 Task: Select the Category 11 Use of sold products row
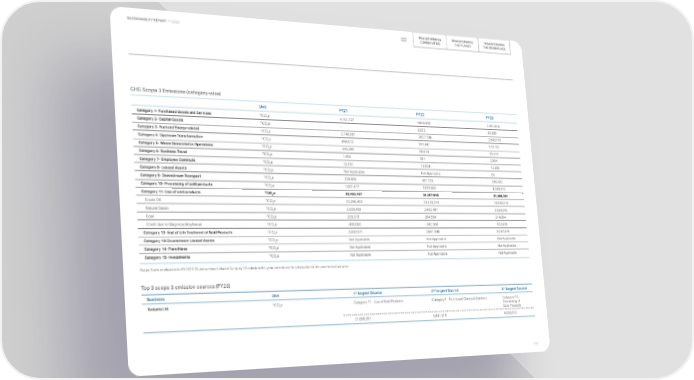click(329, 193)
